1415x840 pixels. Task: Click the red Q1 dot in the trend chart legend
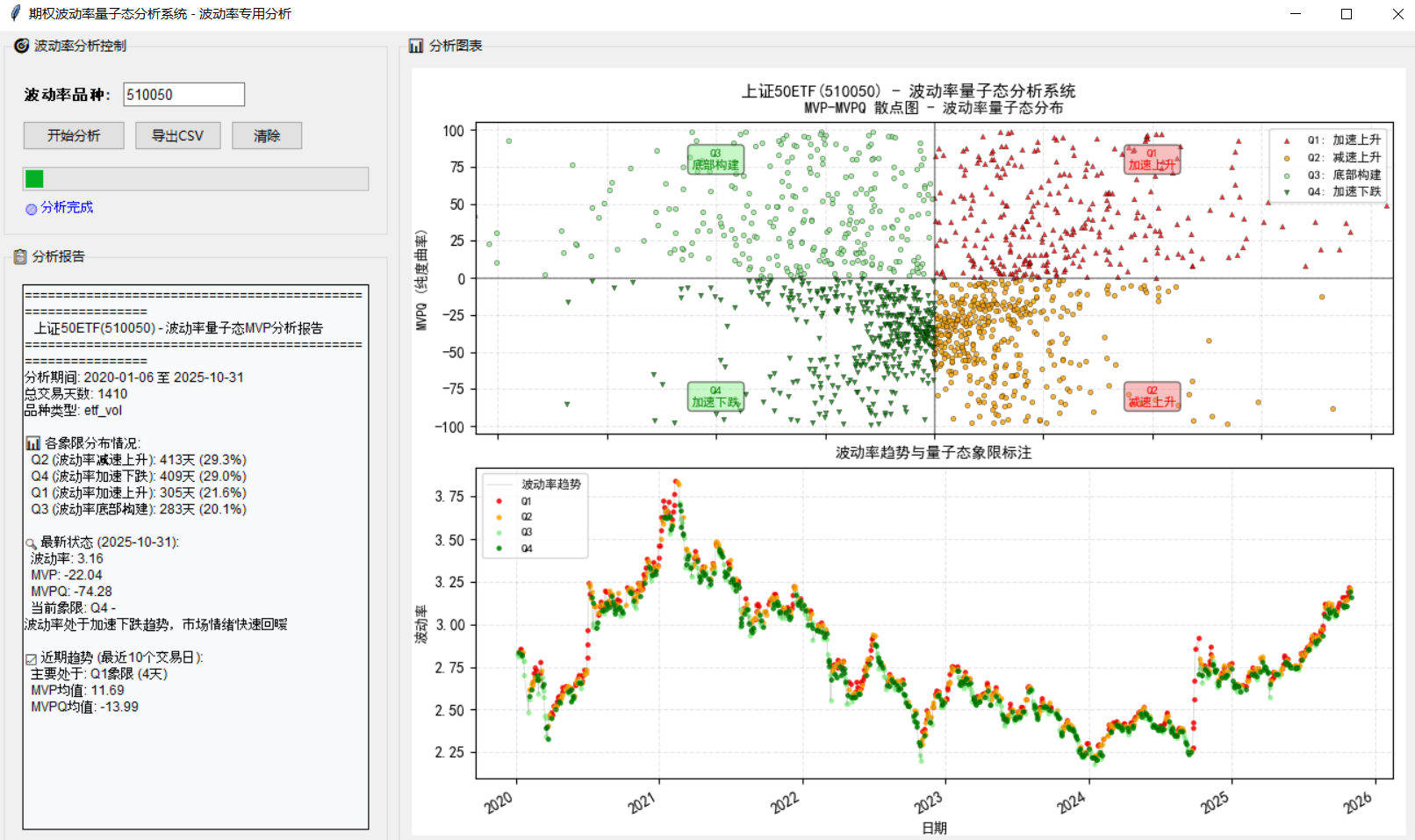pyautogui.click(x=499, y=501)
